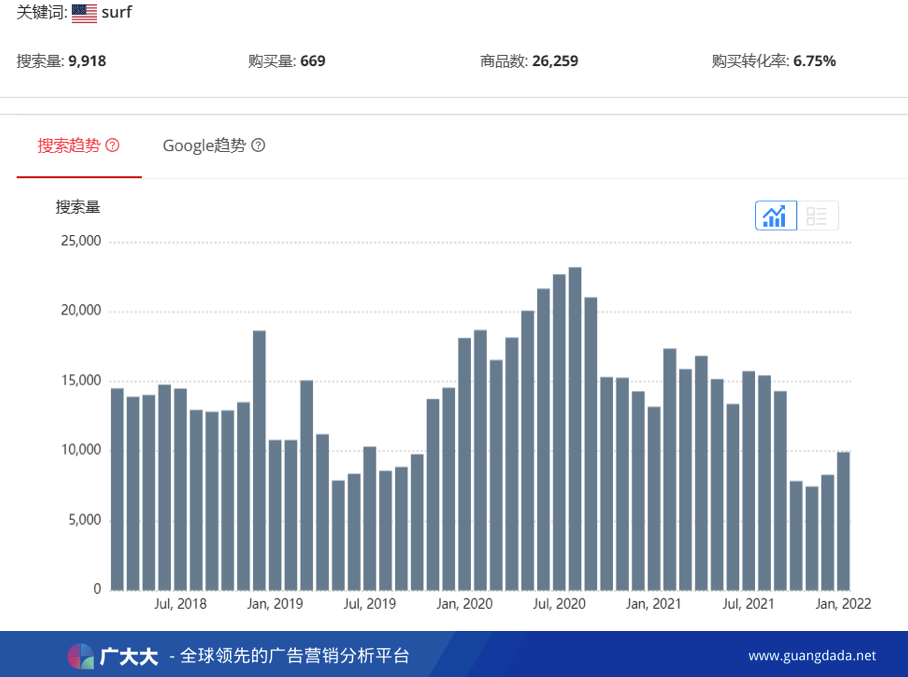Click the 广大大 logo icon in the footer
Viewport: 908px width, 677px height.
81,656
